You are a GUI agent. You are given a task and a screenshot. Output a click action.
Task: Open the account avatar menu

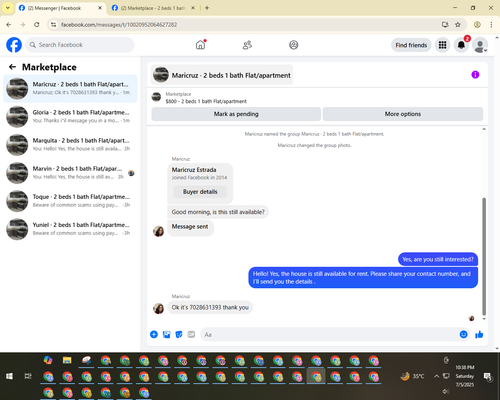tap(480, 46)
